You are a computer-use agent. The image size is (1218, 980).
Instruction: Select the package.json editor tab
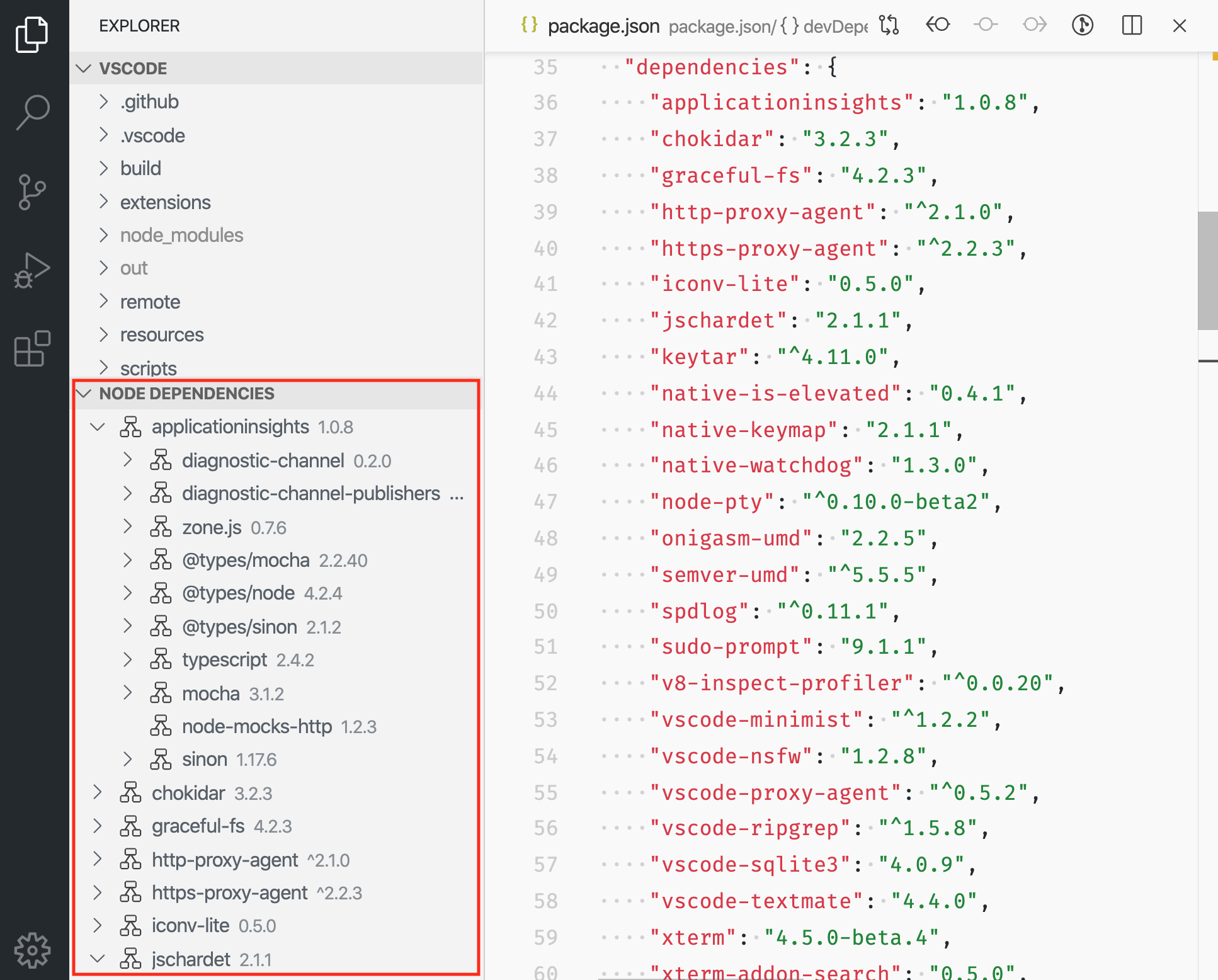pos(603,26)
